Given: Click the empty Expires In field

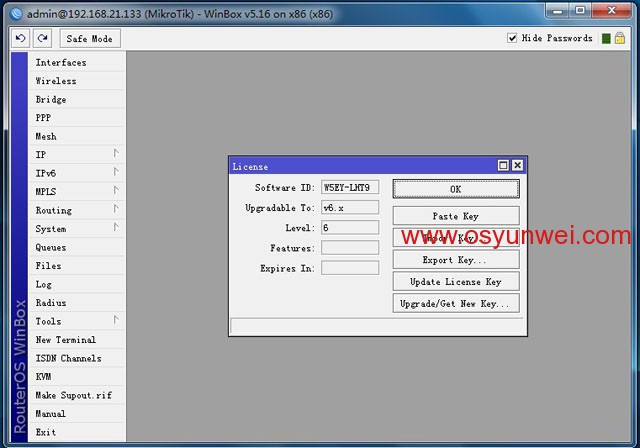Looking at the screenshot, I should [350, 268].
